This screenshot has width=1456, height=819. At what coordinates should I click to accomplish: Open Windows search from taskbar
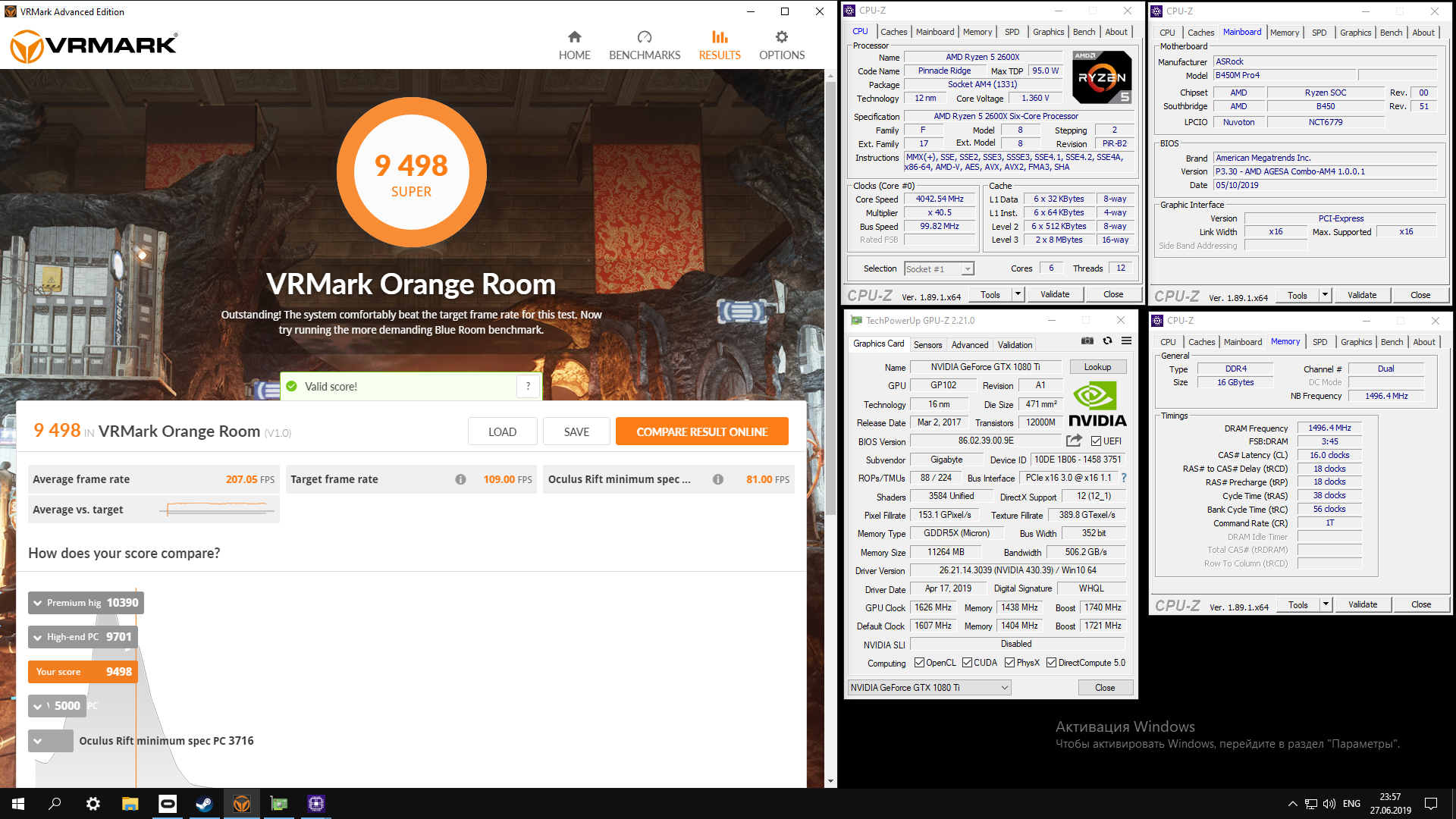point(55,804)
